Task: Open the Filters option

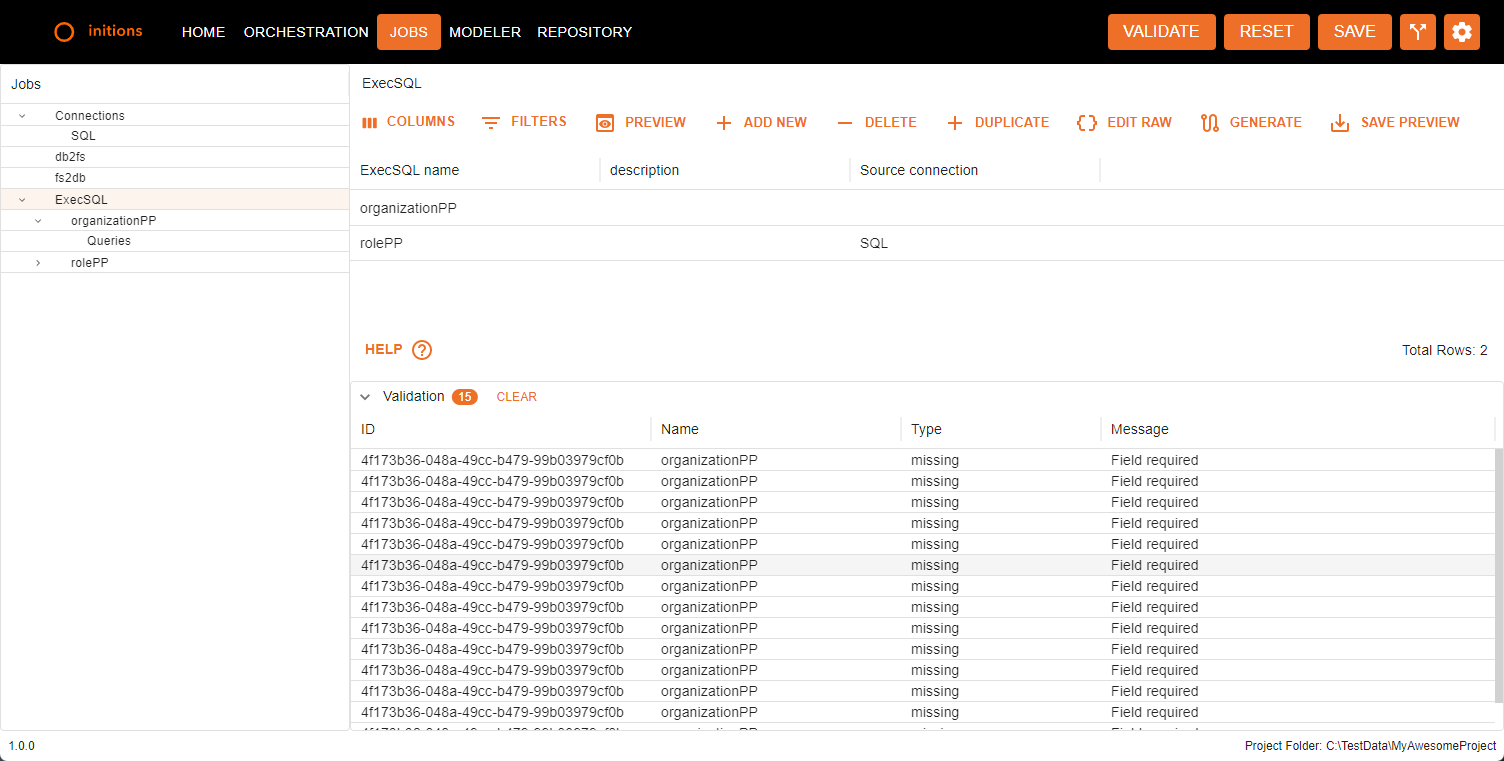Action: (524, 122)
